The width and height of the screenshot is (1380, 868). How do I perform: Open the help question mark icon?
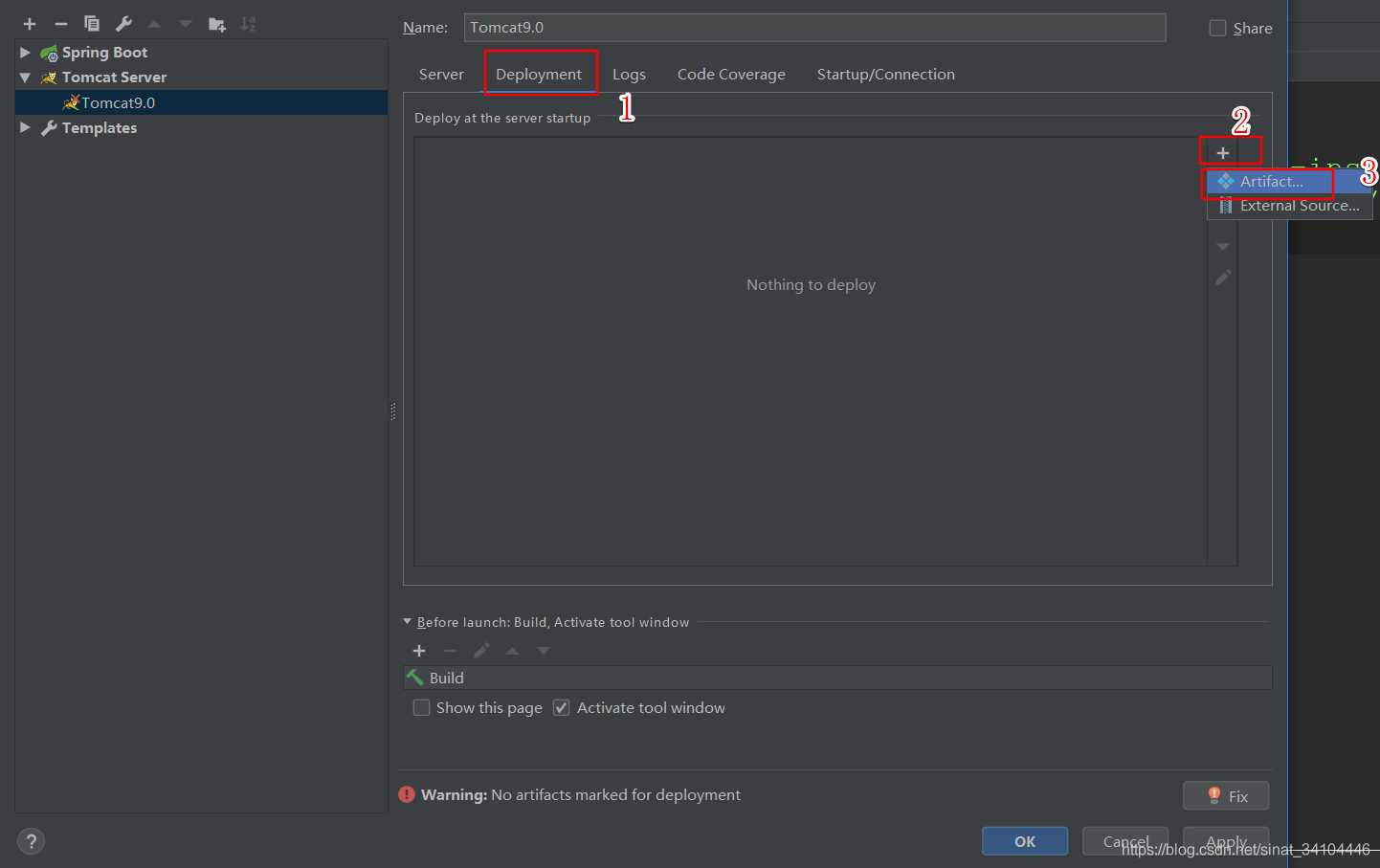click(31, 841)
